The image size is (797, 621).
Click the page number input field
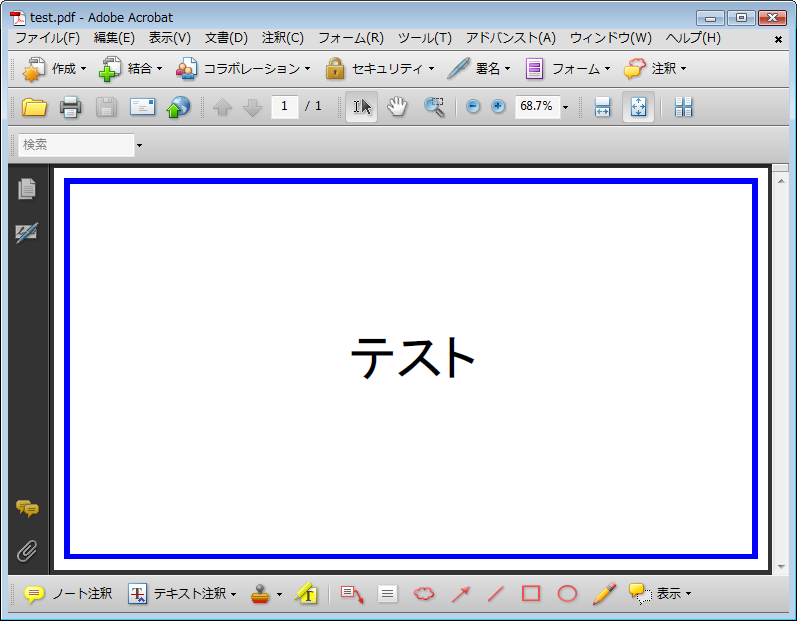pyautogui.click(x=285, y=107)
